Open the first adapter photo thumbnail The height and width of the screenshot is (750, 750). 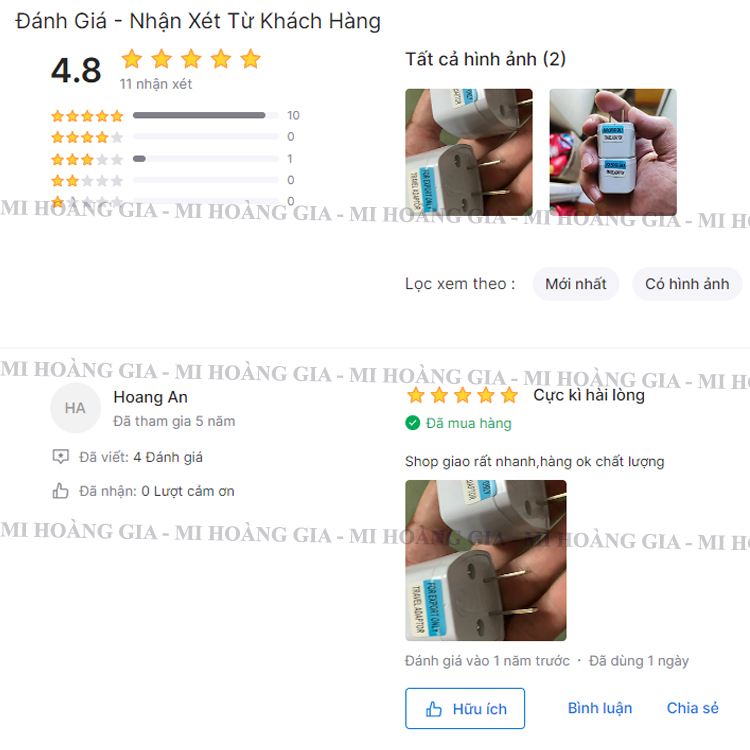469,152
